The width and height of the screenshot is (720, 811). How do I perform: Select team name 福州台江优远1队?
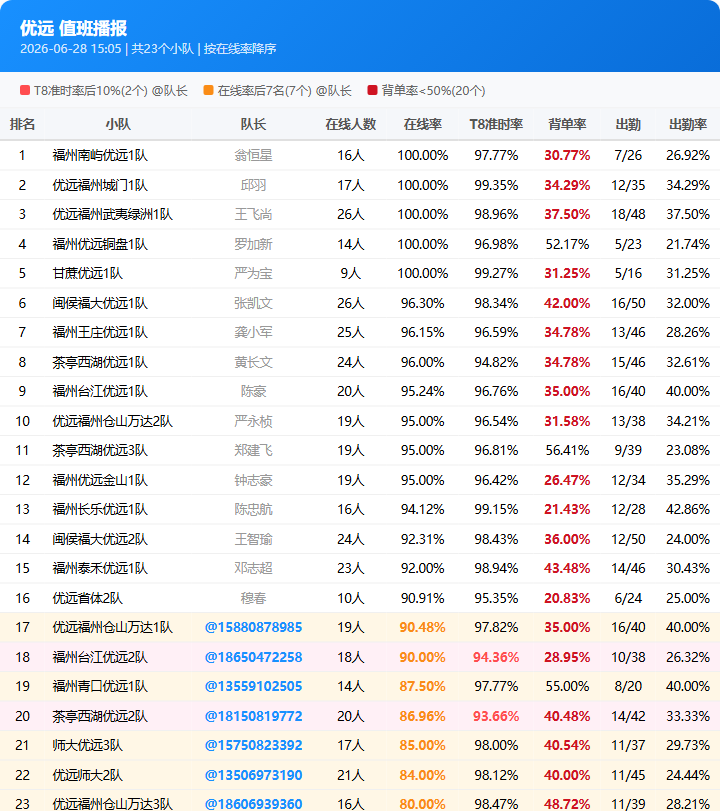coord(100,391)
